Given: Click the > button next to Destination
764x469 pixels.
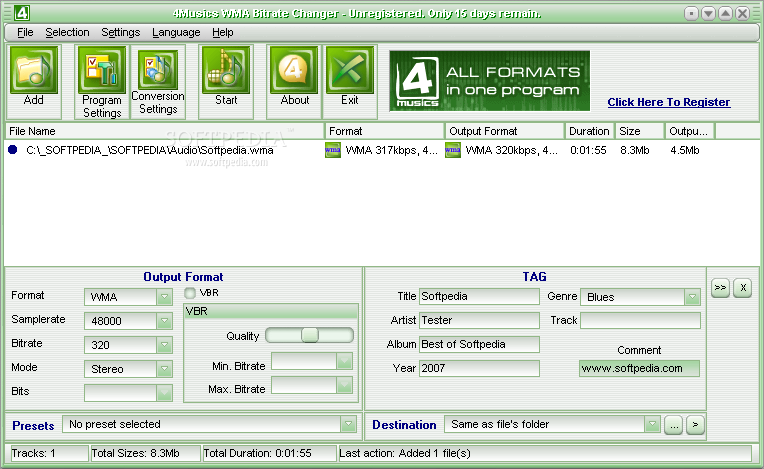Looking at the screenshot, I should tap(695, 425).
